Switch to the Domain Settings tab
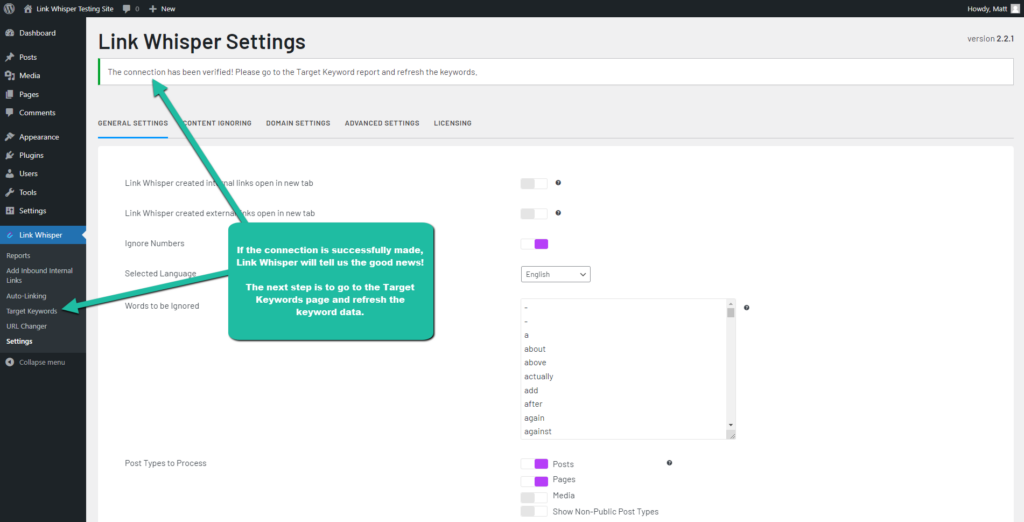Viewport: 1024px width, 522px height. [x=298, y=123]
